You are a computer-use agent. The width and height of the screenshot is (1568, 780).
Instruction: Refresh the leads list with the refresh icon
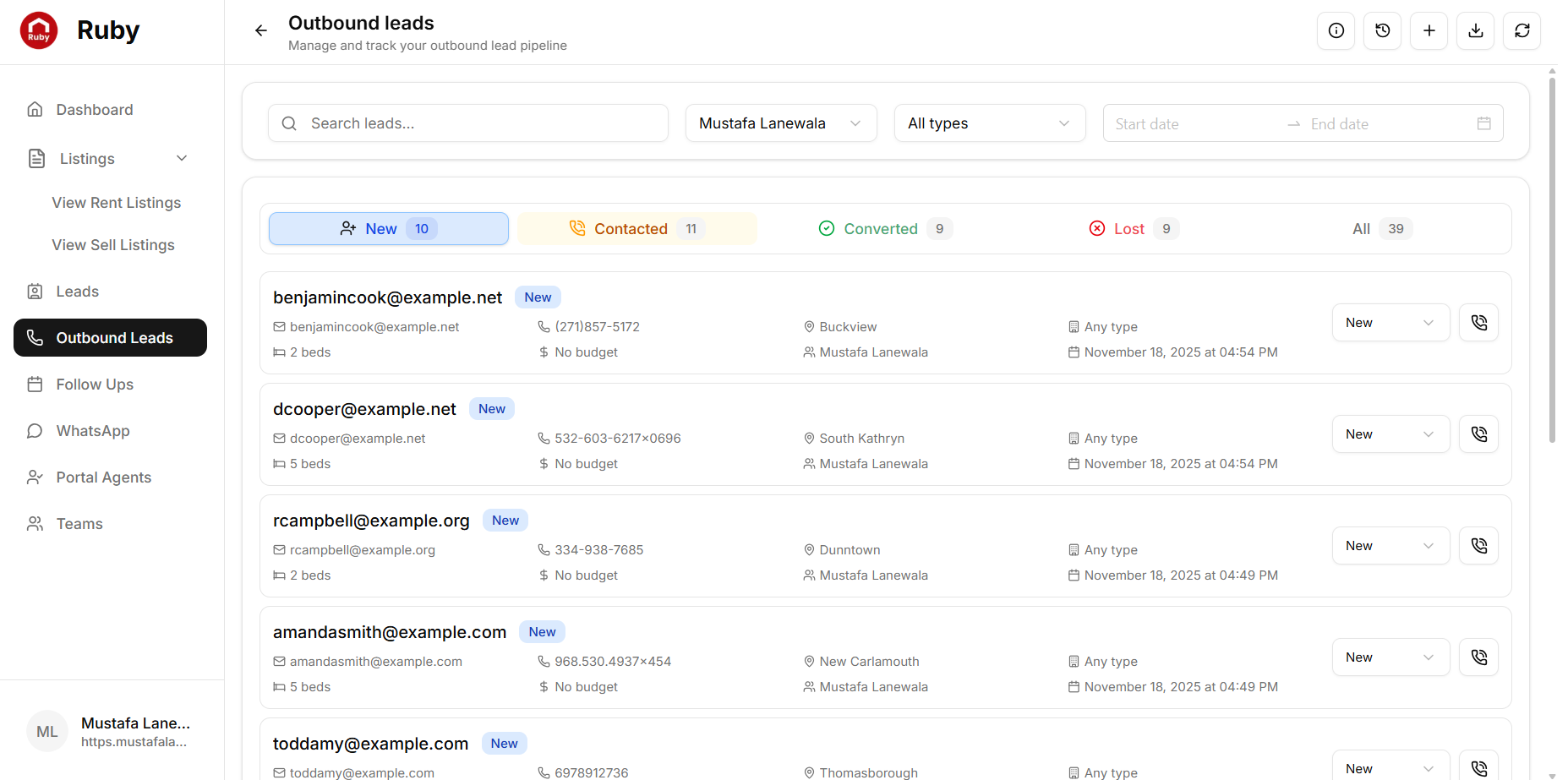pyautogui.click(x=1522, y=30)
